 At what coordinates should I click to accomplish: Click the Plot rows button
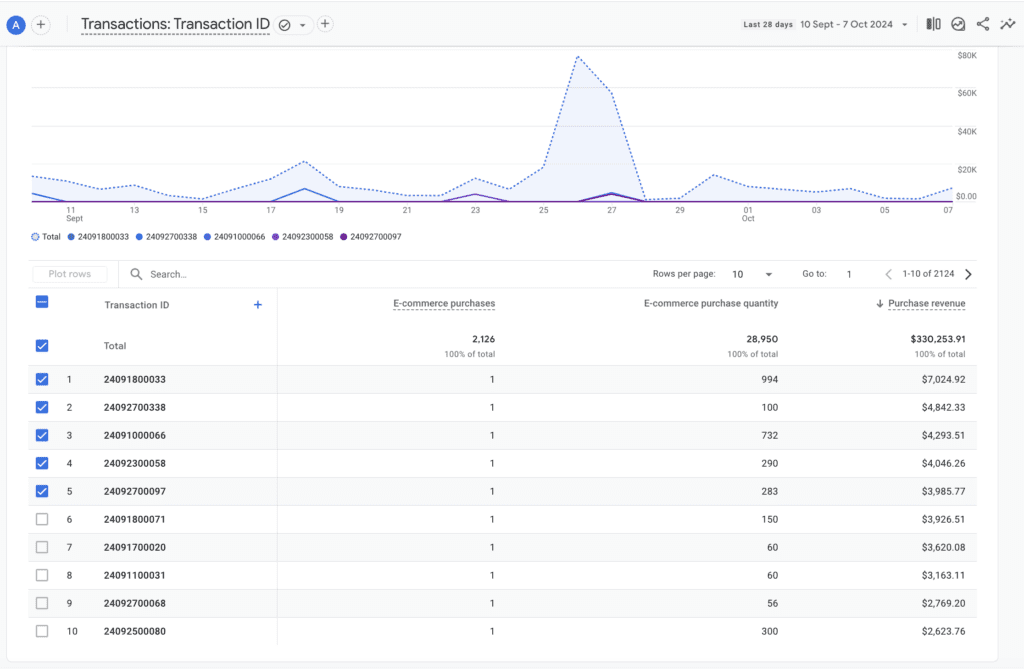70,274
